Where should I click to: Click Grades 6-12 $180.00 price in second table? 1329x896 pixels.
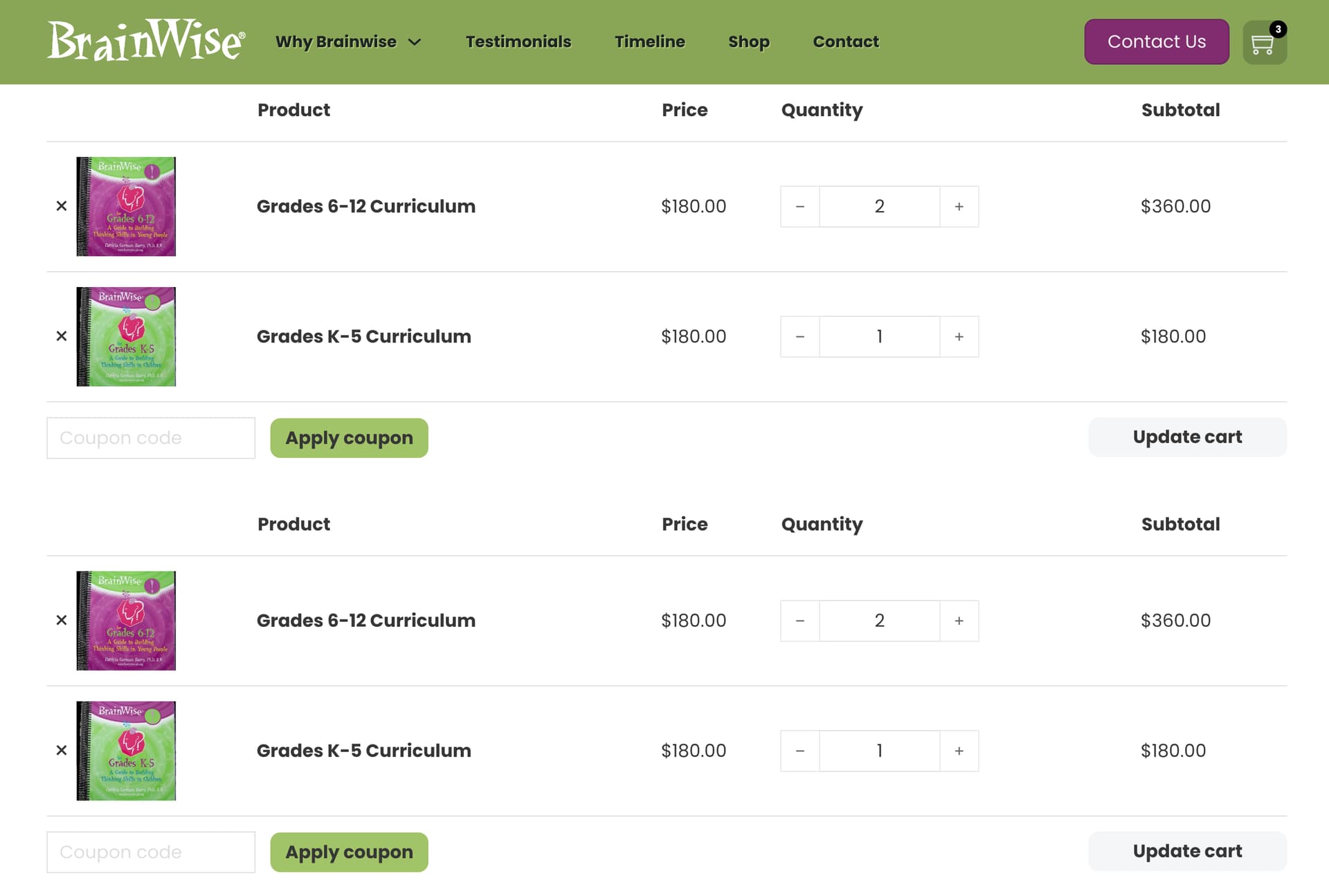pyautogui.click(x=694, y=621)
